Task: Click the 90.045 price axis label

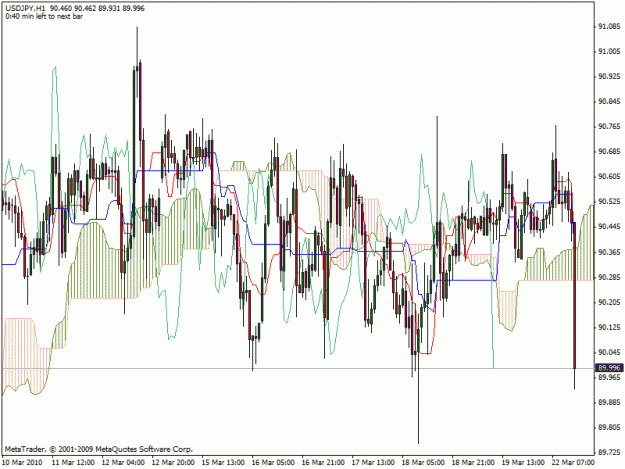Action: click(609, 352)
